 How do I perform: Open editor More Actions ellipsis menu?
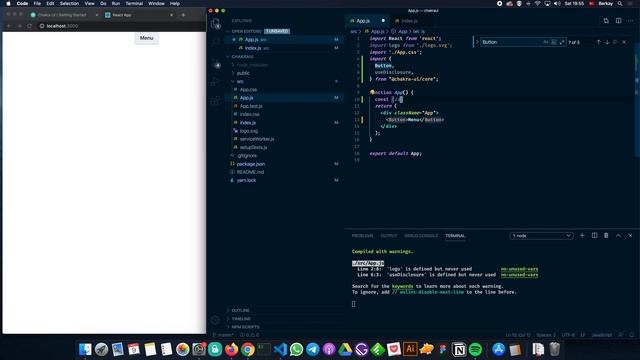click(631, 21)
